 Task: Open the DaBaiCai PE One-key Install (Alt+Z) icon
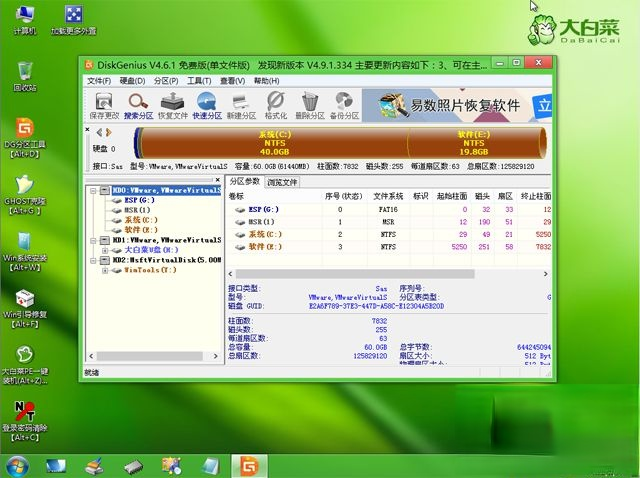coord(25,365)
